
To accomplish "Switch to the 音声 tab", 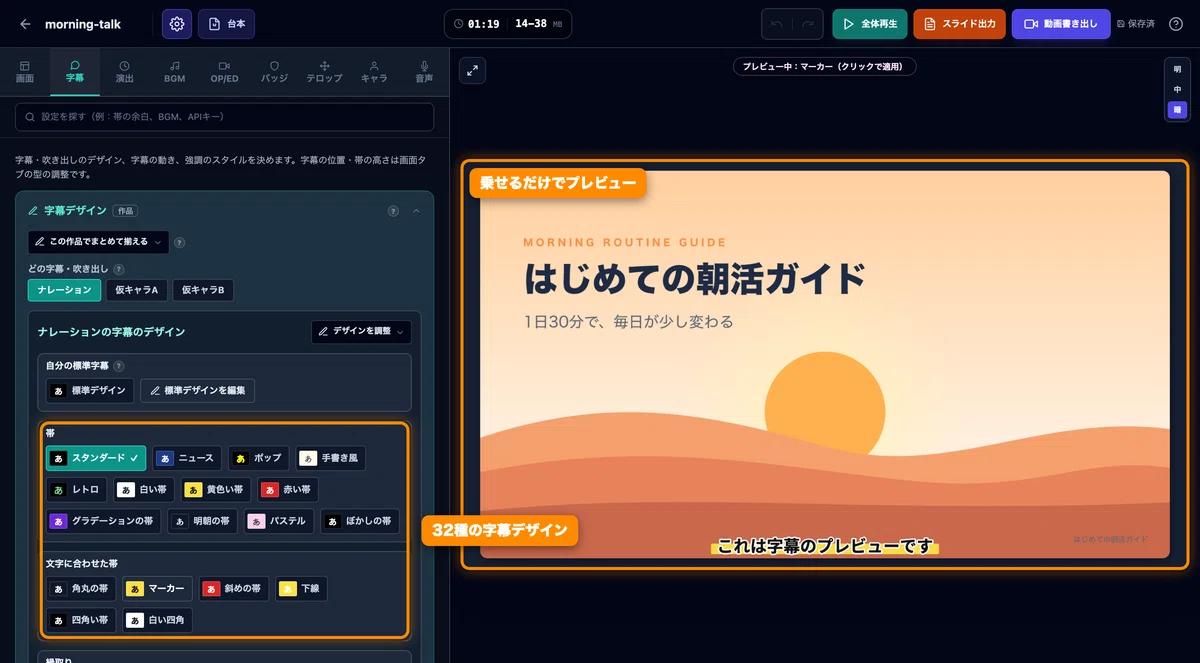I will [424, 71].
